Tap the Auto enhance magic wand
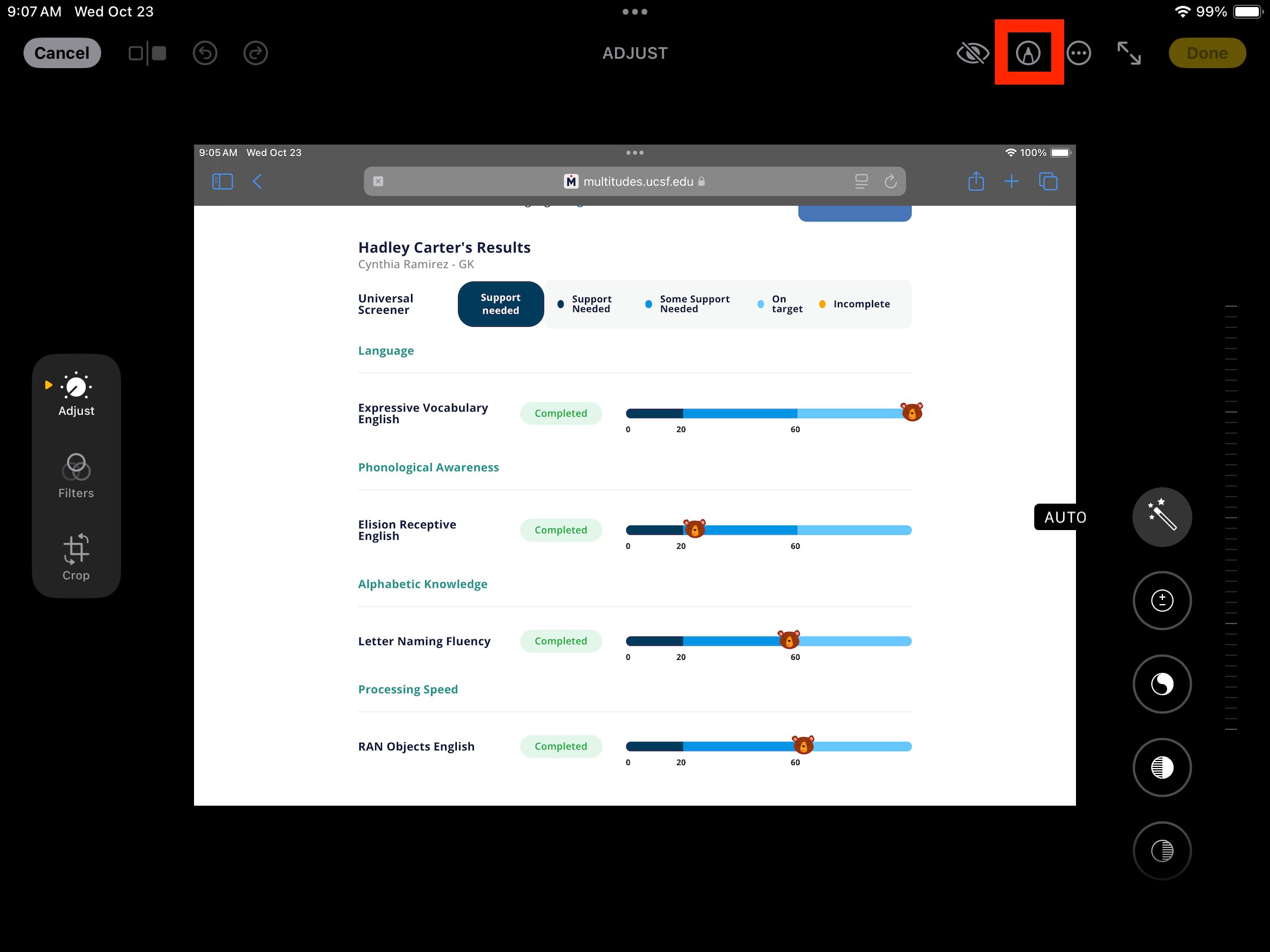The image size is (1270, 952). click(x=1162, y=517)
